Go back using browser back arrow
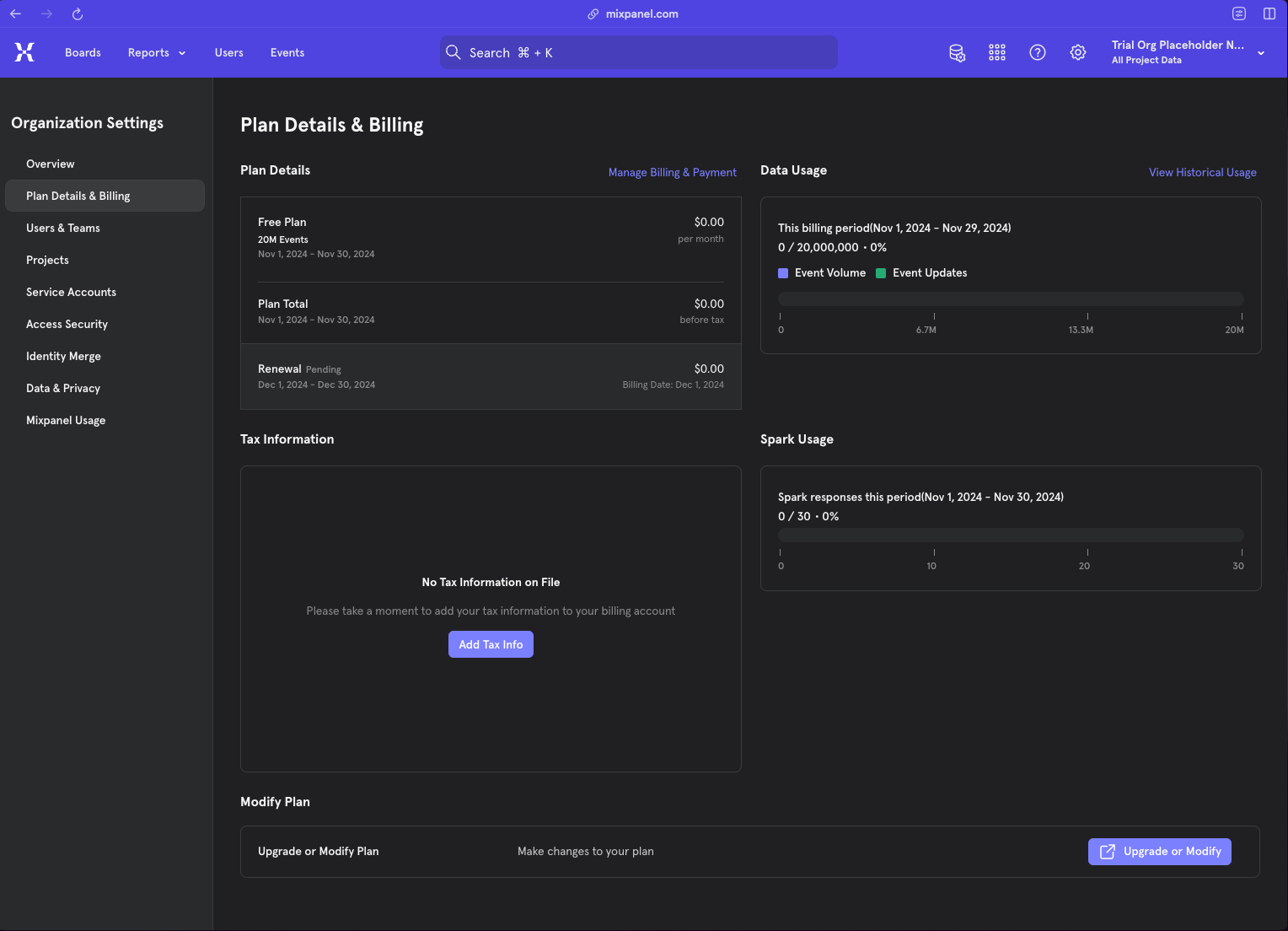The image size is (1288, 931). 15,13
